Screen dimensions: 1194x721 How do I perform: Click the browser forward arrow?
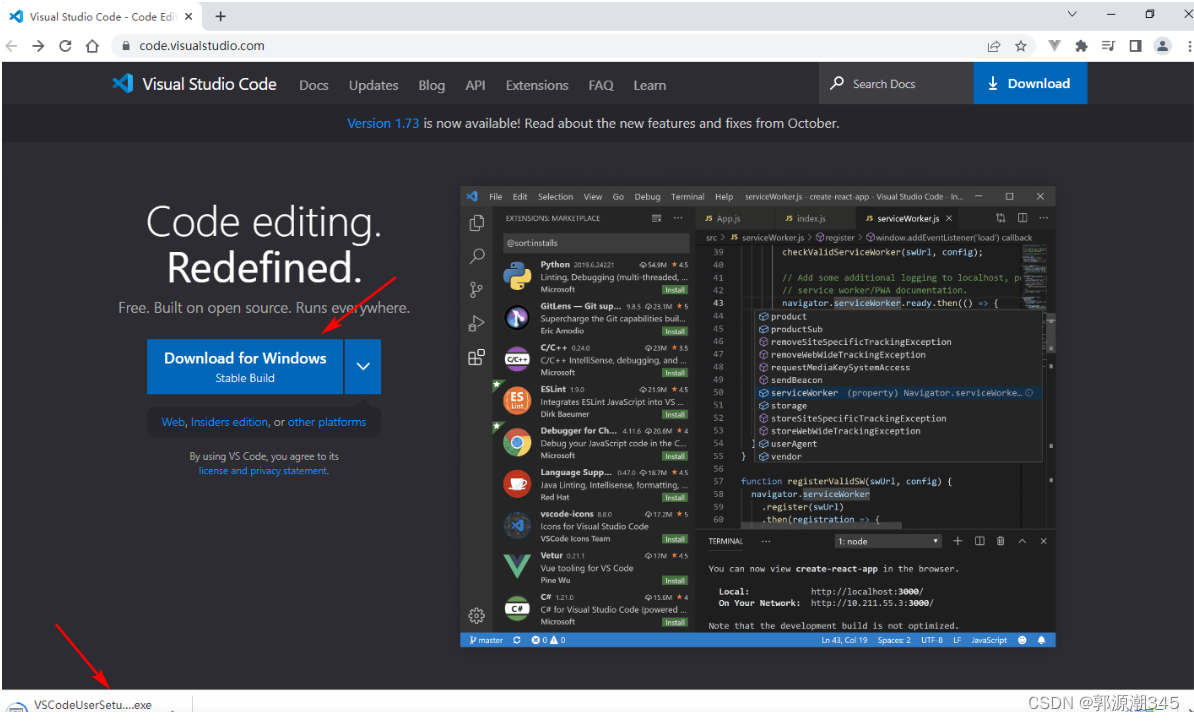click(38, 46)
